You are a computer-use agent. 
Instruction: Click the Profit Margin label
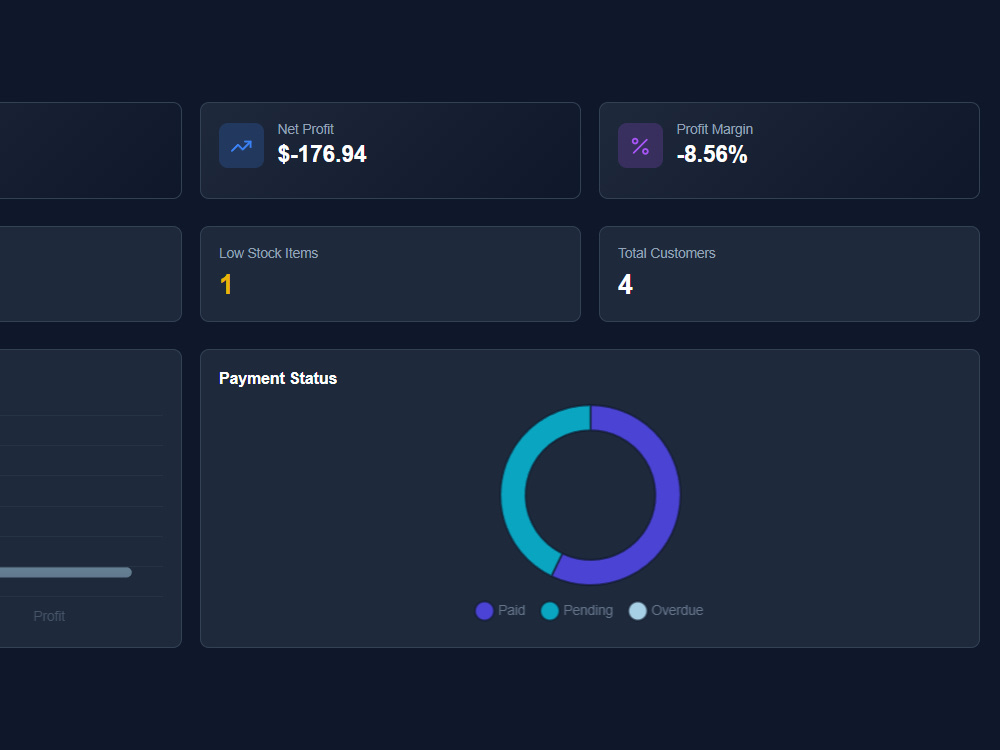[x=714, y=129]
